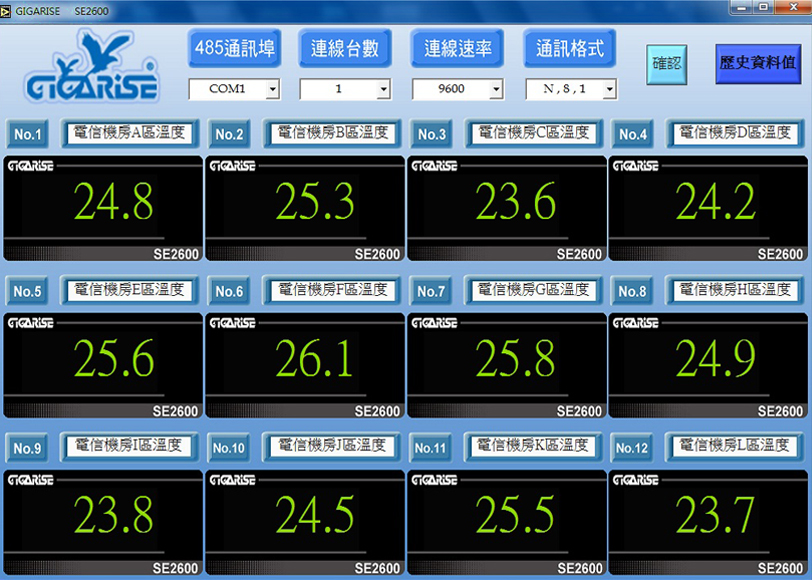Image resolution: width=812 pixels, height=580 pixels.
Task: Edit the 電信機房K區溫度 name field
Action: pyautogui.click(x=534, y=446)
